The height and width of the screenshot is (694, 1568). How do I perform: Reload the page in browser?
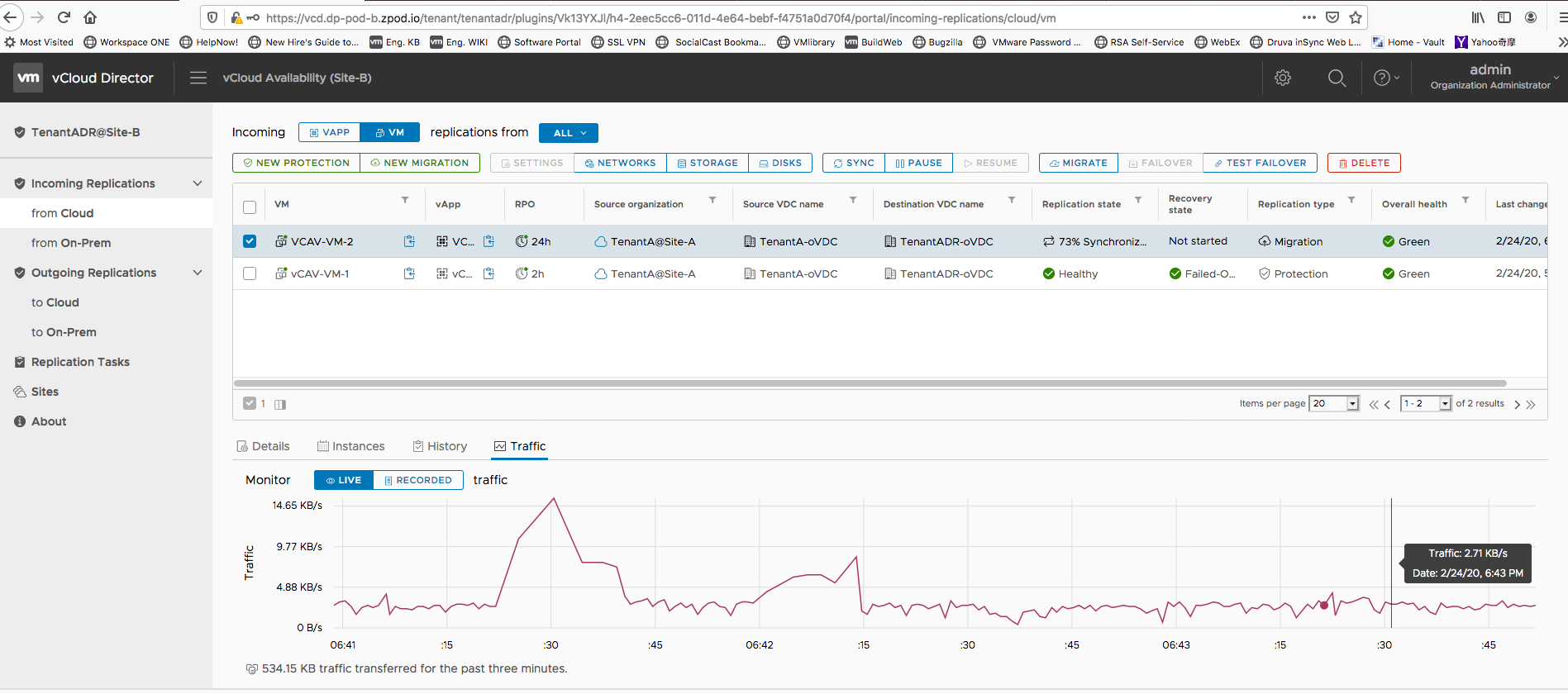[x=64, y=17]
